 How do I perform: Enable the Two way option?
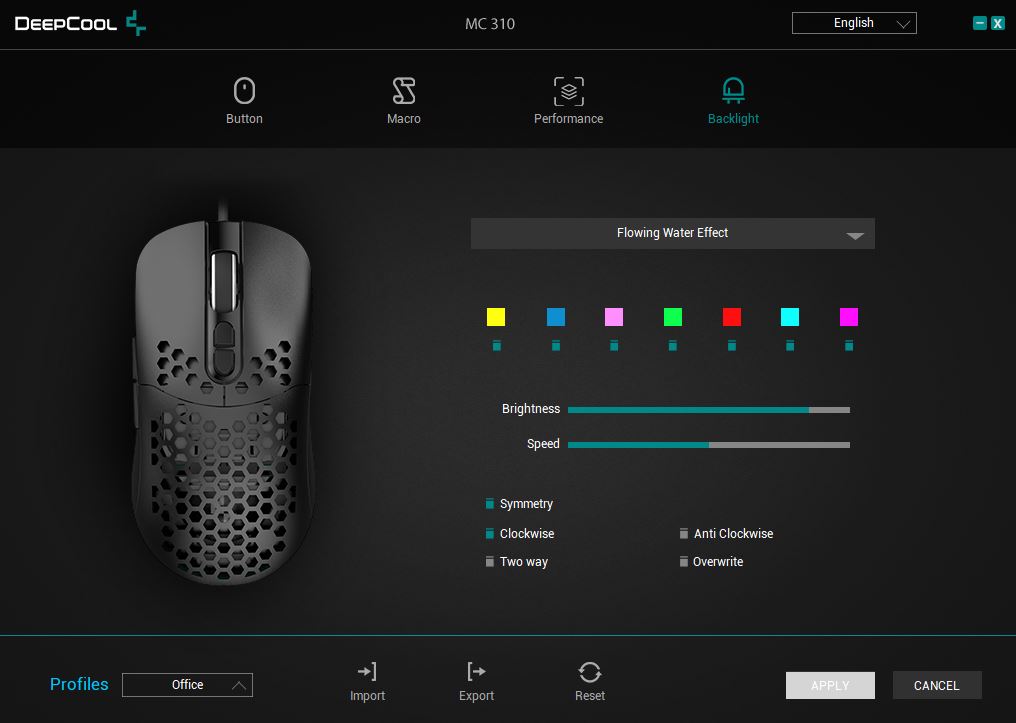[x=490, y=562]
